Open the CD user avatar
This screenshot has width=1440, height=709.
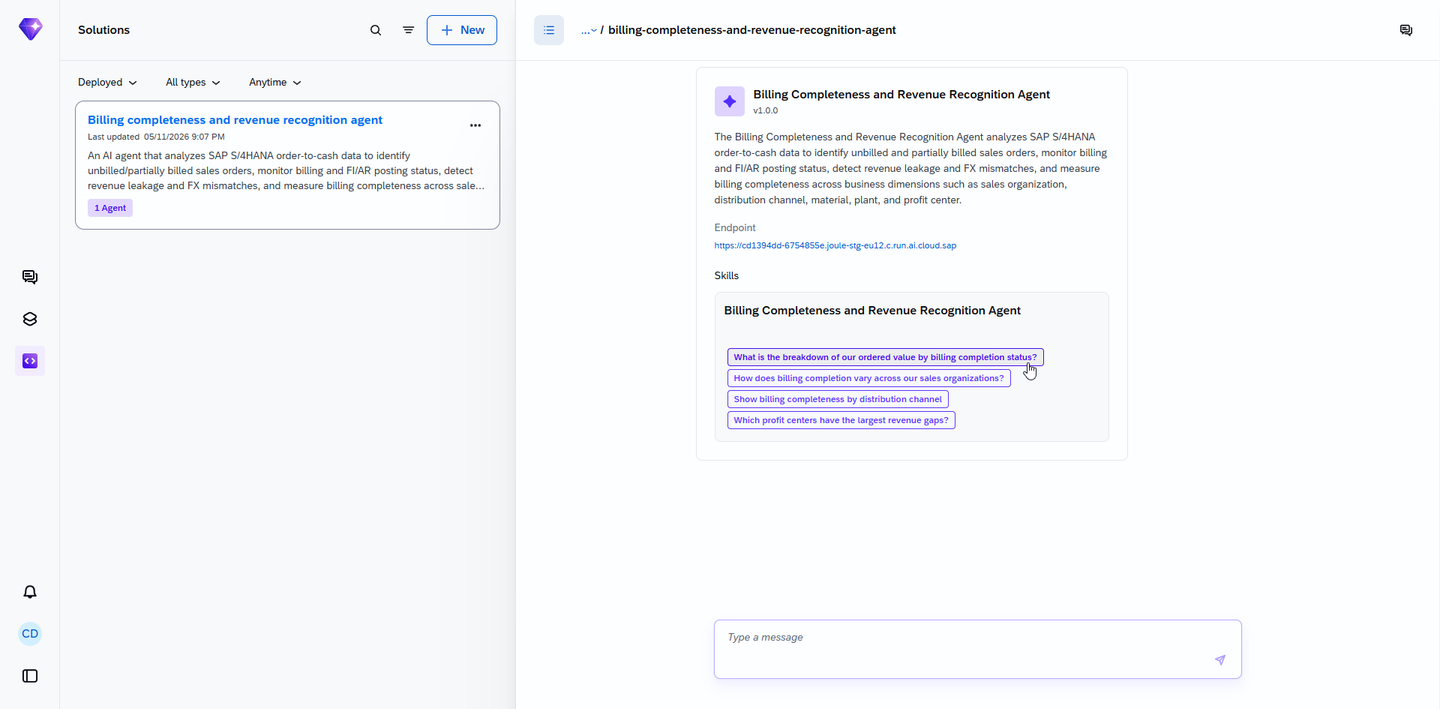[x=30, y=634]
